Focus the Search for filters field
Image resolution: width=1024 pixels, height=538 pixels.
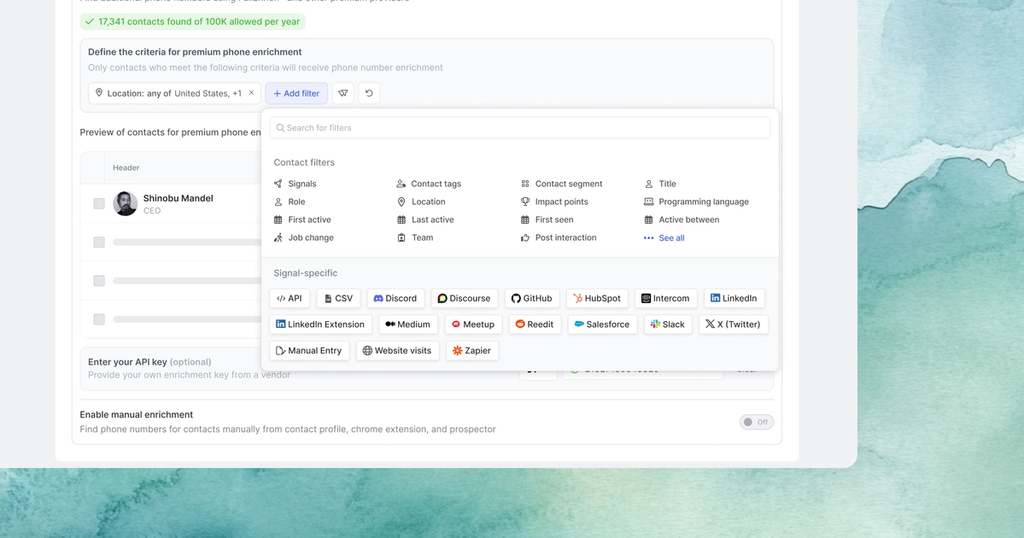(520, 128)
